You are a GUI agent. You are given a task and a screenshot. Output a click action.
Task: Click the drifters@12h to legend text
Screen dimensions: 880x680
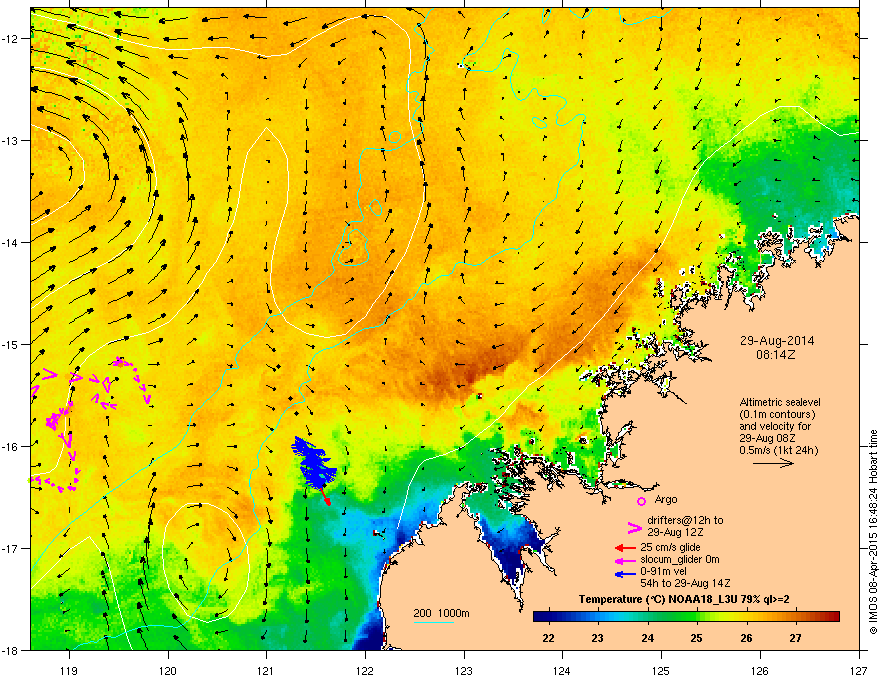[x=685, y=520]
